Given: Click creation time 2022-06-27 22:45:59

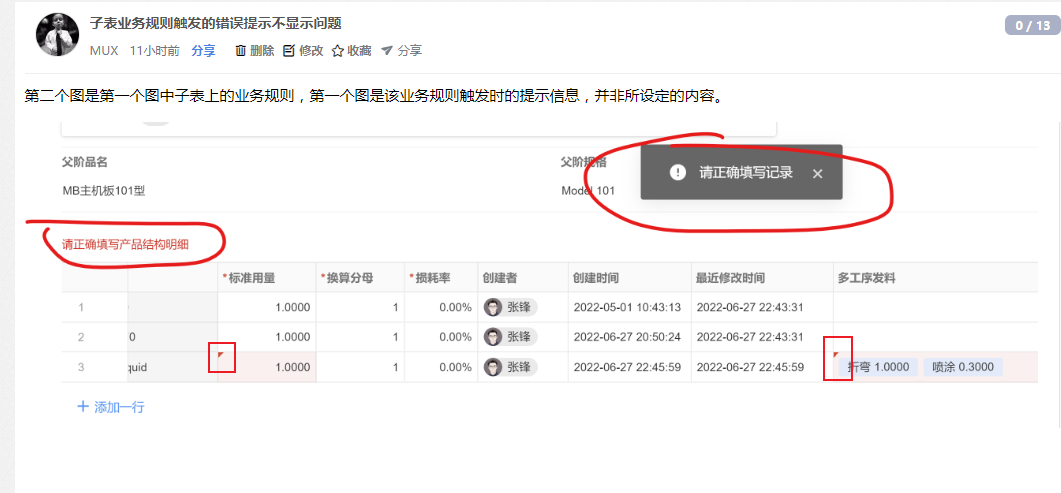Looking at the screenshot, I should point(627,367).
